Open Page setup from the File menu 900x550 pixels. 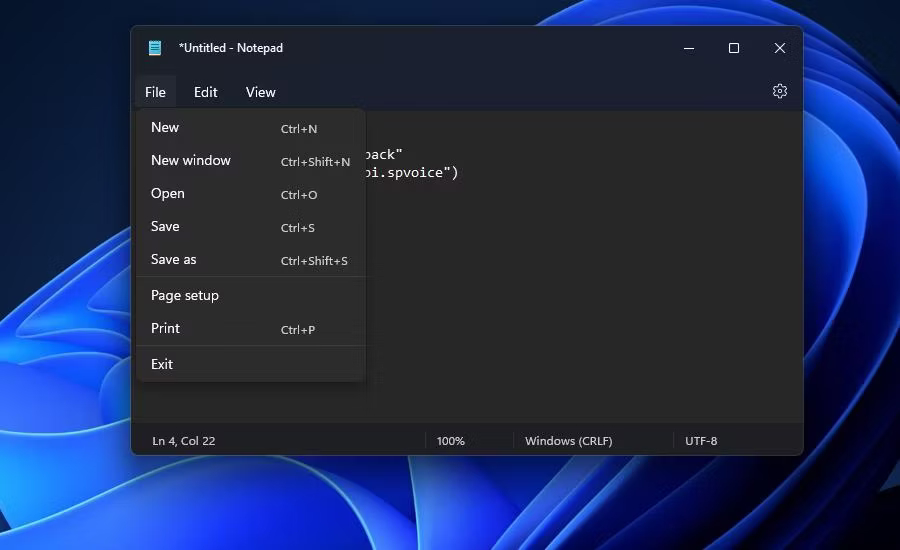coord(251,295)
